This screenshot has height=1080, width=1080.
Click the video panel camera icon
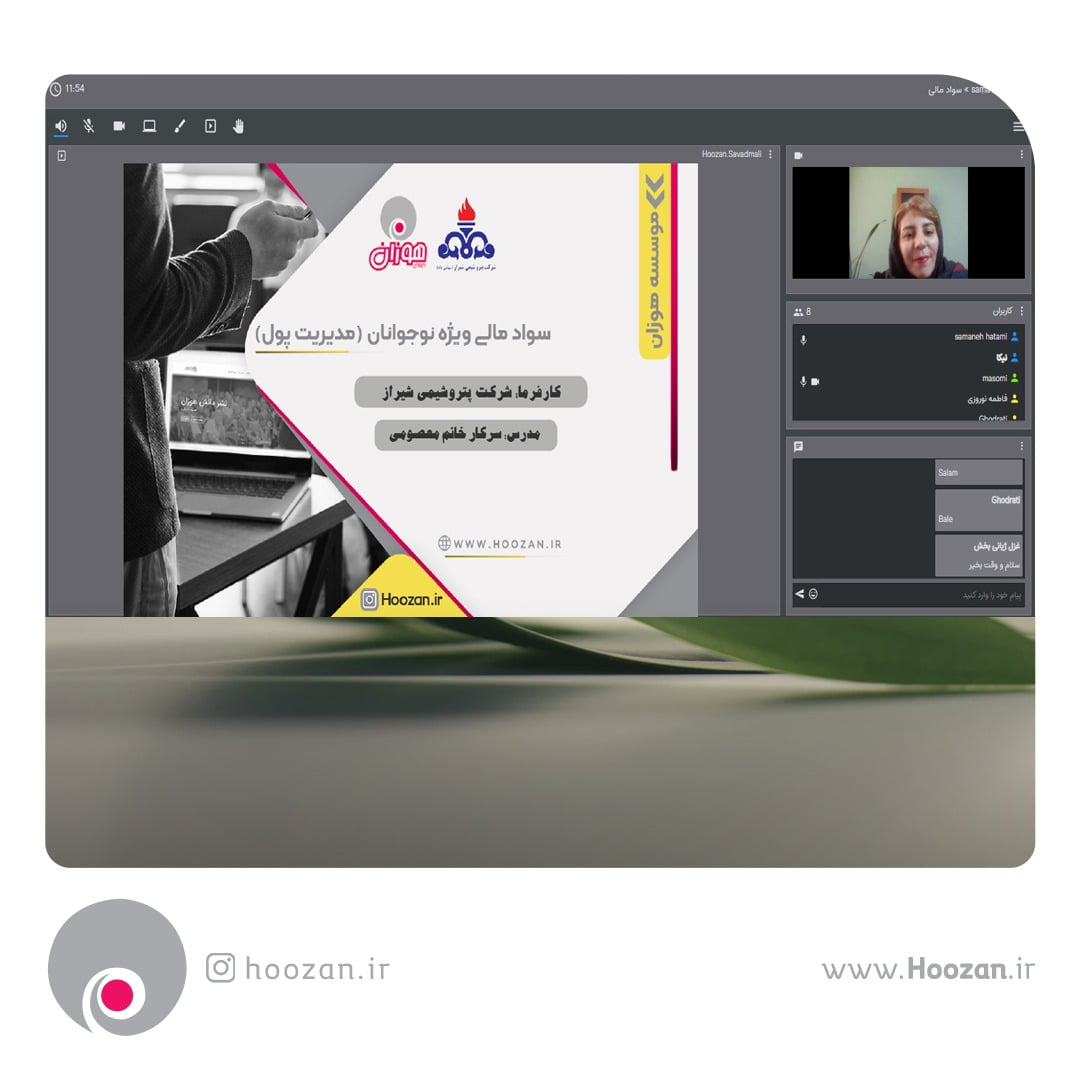click(798, 156)
